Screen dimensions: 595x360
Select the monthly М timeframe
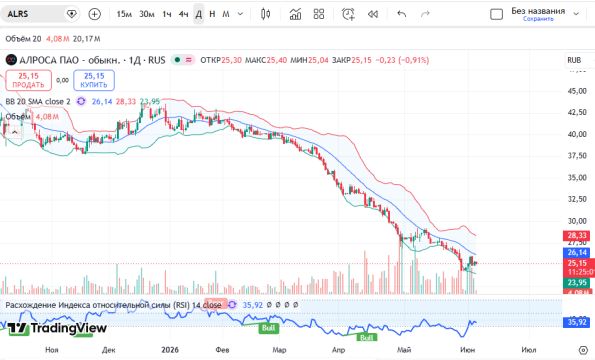pyautogui.click(x=226, y=14)
